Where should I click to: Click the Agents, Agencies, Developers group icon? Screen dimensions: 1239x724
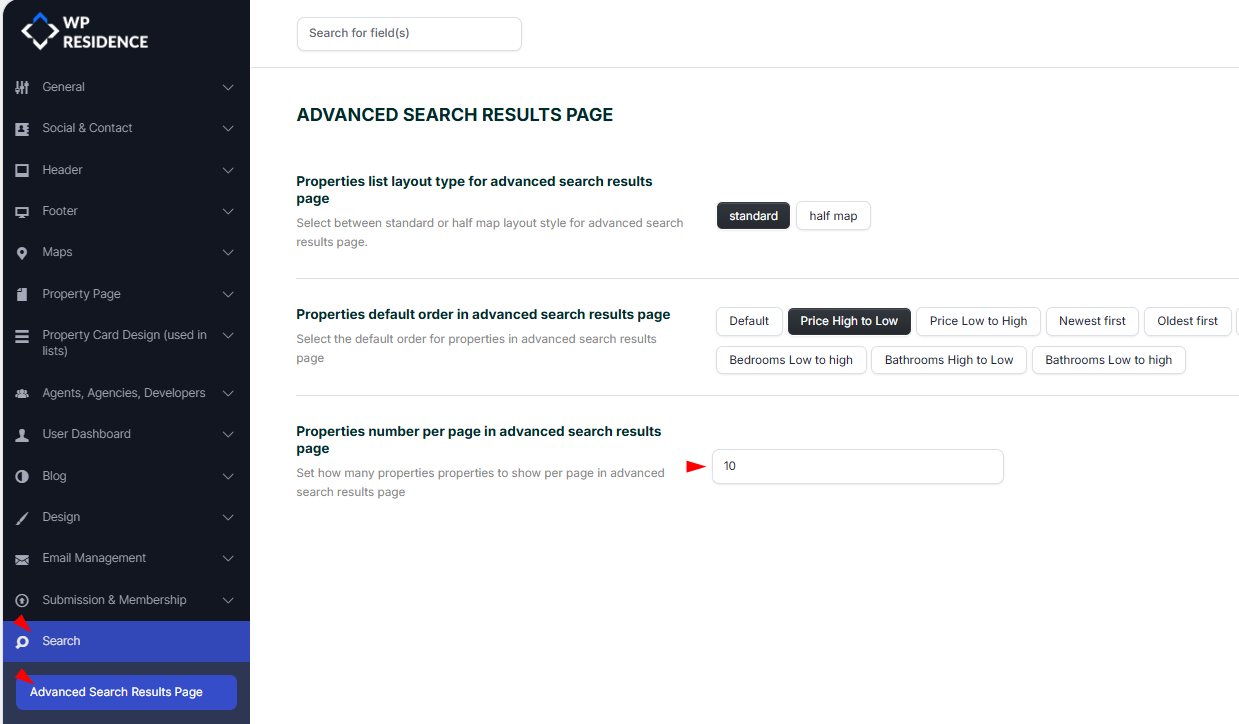(x=22, y=394)
